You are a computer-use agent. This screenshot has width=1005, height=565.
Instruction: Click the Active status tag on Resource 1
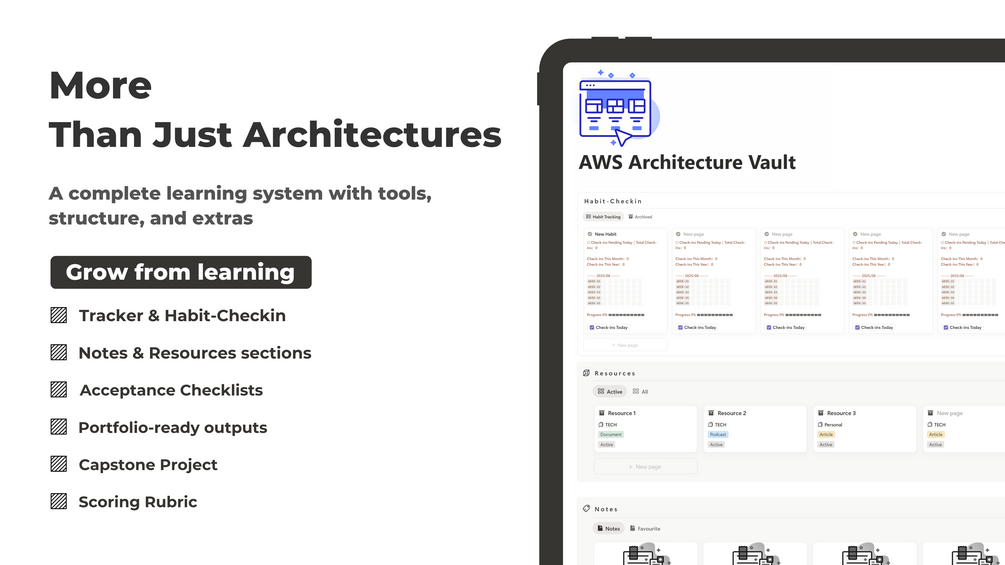tap(606, 445)
